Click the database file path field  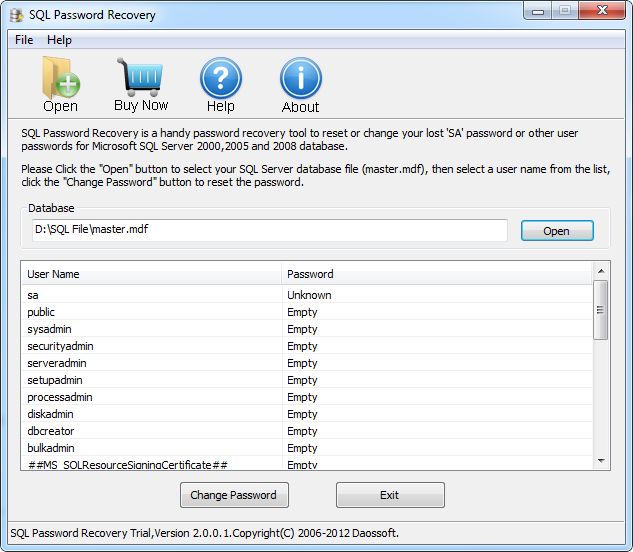[268, 230]
